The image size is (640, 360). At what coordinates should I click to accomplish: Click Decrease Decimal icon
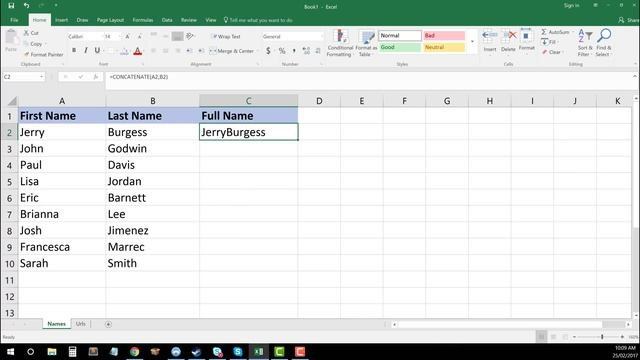point(318,51)
